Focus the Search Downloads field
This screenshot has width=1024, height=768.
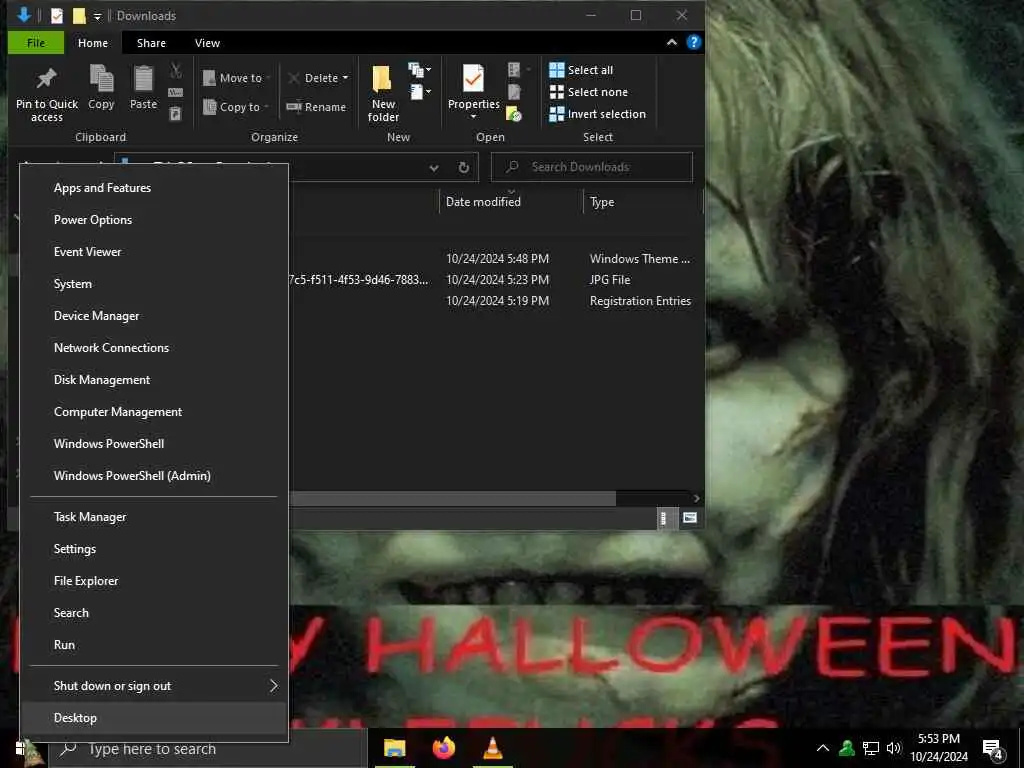click(x=592, y=167)
